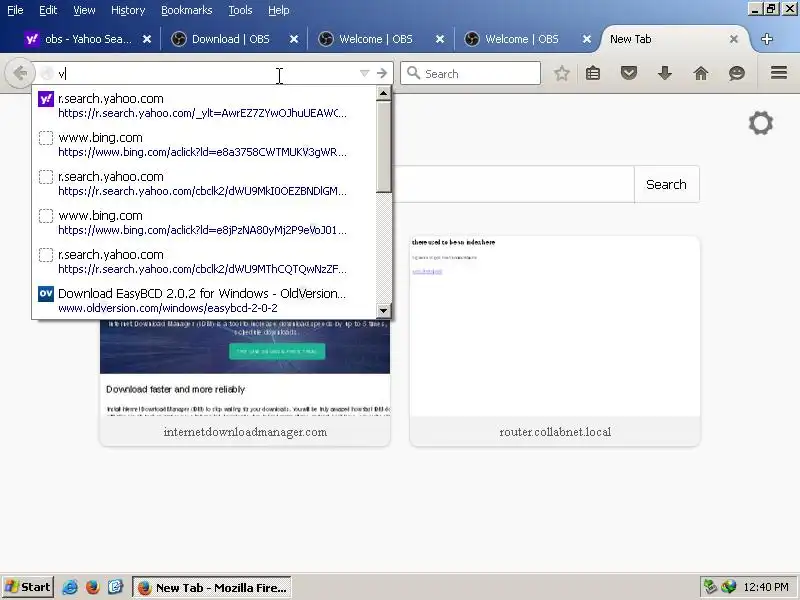The image size is (800, 600).
Task: Select the www.bing.com aclick e8jPzNA suggestion
Action: (x=204, y=222)
